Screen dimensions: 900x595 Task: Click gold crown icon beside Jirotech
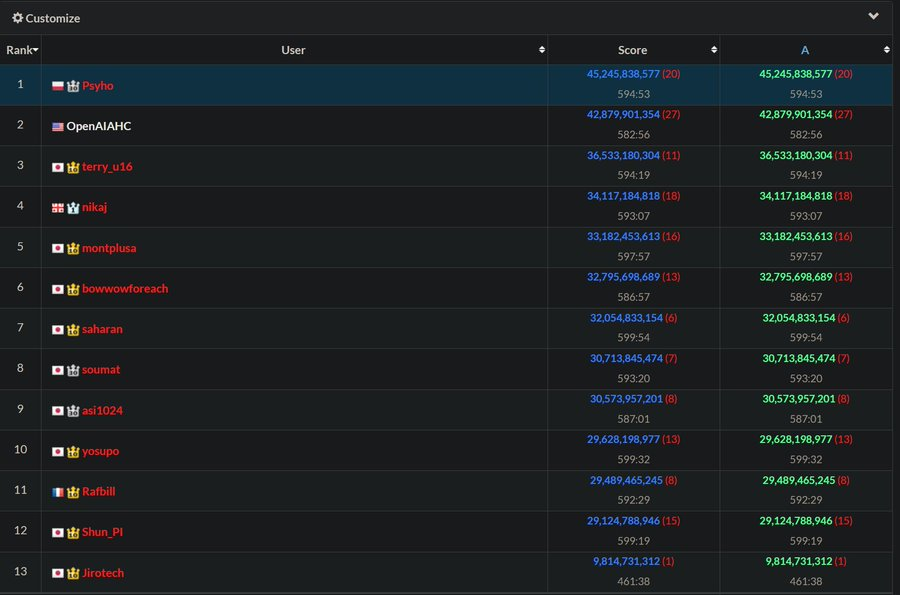coord(73,573)
